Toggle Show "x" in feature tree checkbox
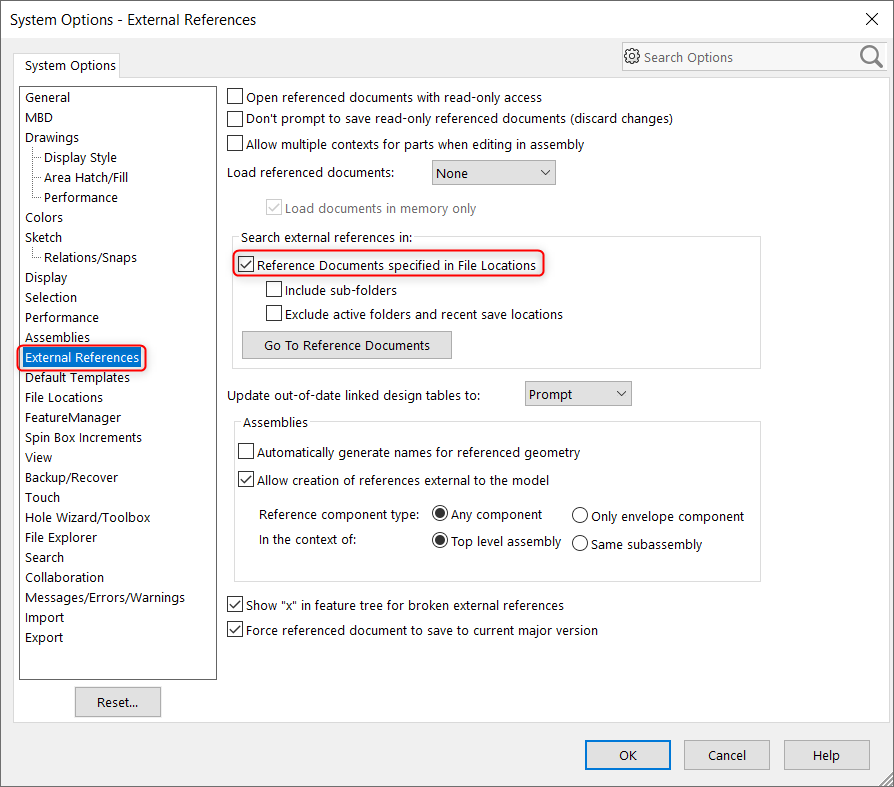Image resolution: width=894 pixels, height=787 pixels. point(235,605)
